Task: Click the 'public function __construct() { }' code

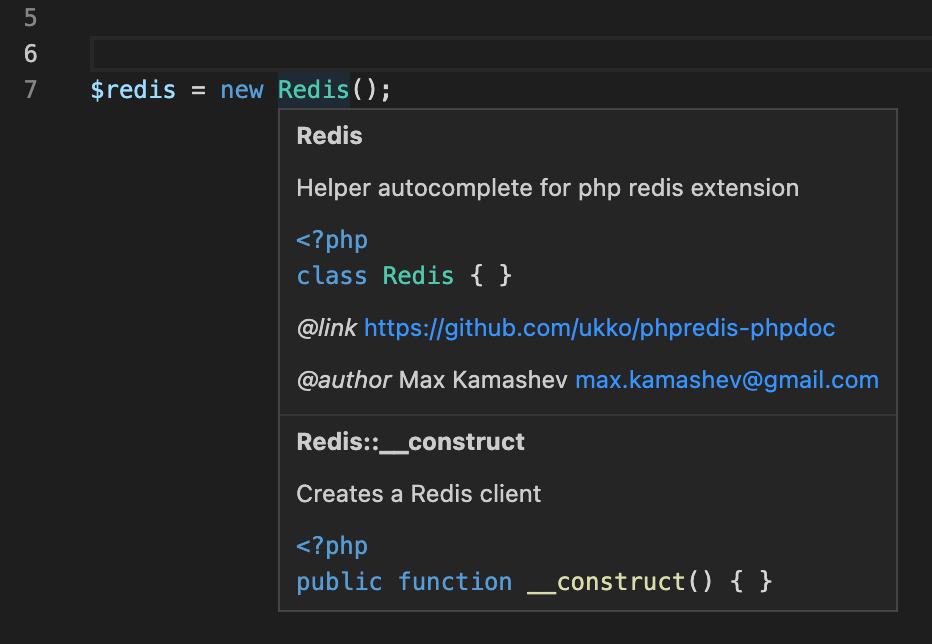Action: click(534, 582)
